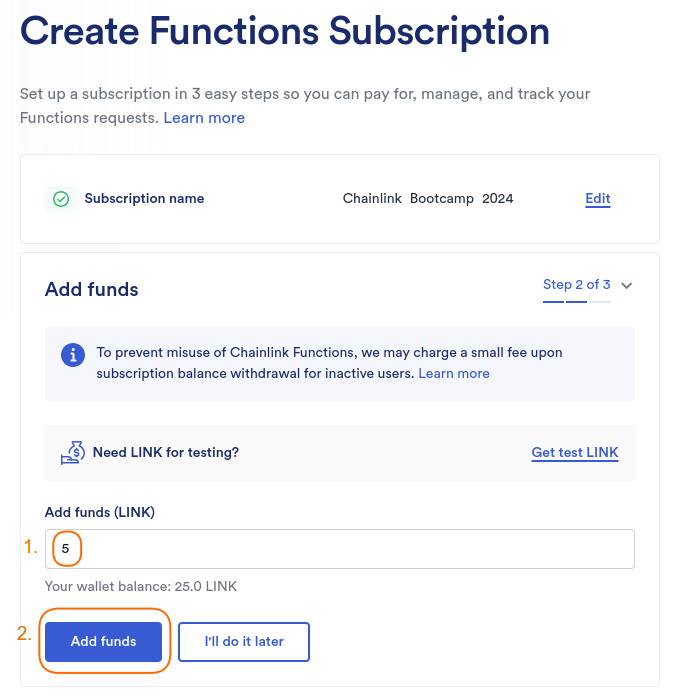The width and height of the screenshot is (673, 700).
Task: Click the money bag hand icon
Action: click(73, 453)
